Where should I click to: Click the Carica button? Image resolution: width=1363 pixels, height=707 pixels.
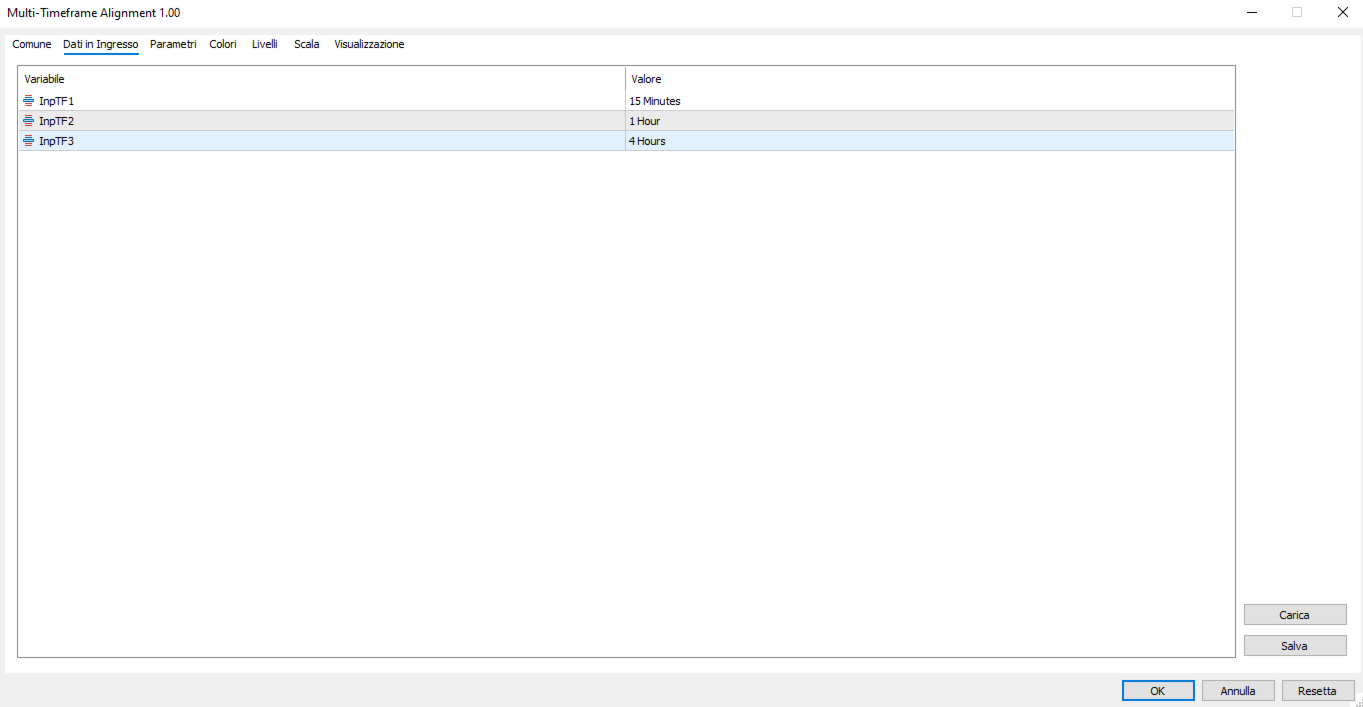point(1295,615)
